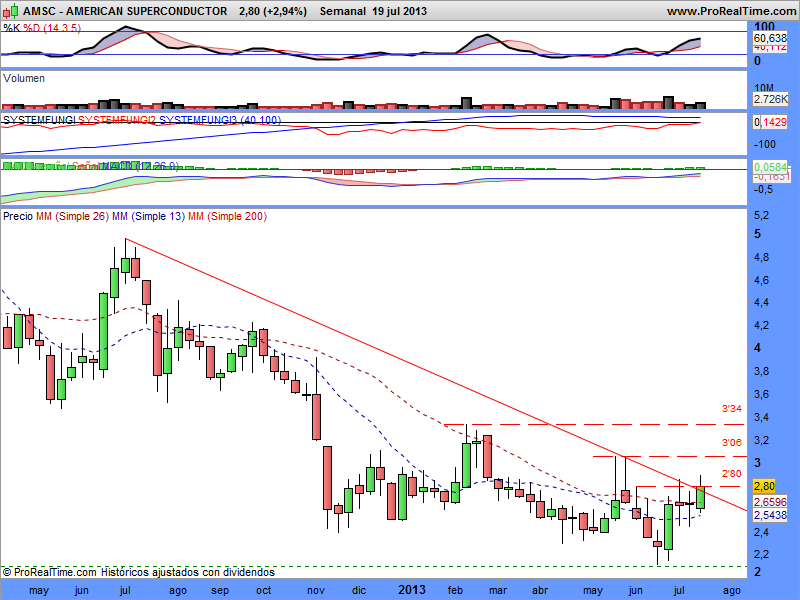800x600 pixels.
Task: Click the oct marker on the time axis
Action: click(263, 591)
